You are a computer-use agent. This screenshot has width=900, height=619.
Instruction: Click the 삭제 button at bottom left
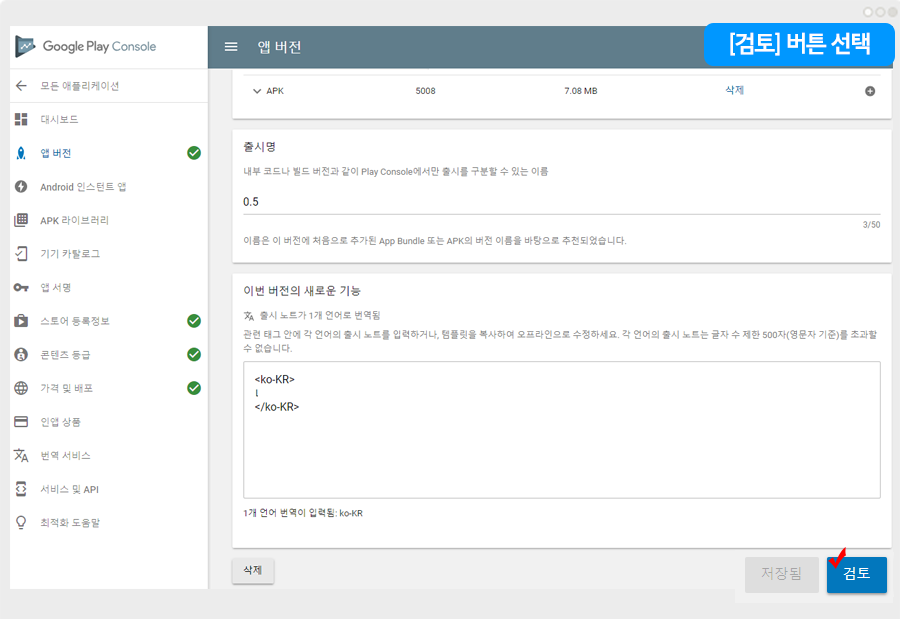point(253,571)
